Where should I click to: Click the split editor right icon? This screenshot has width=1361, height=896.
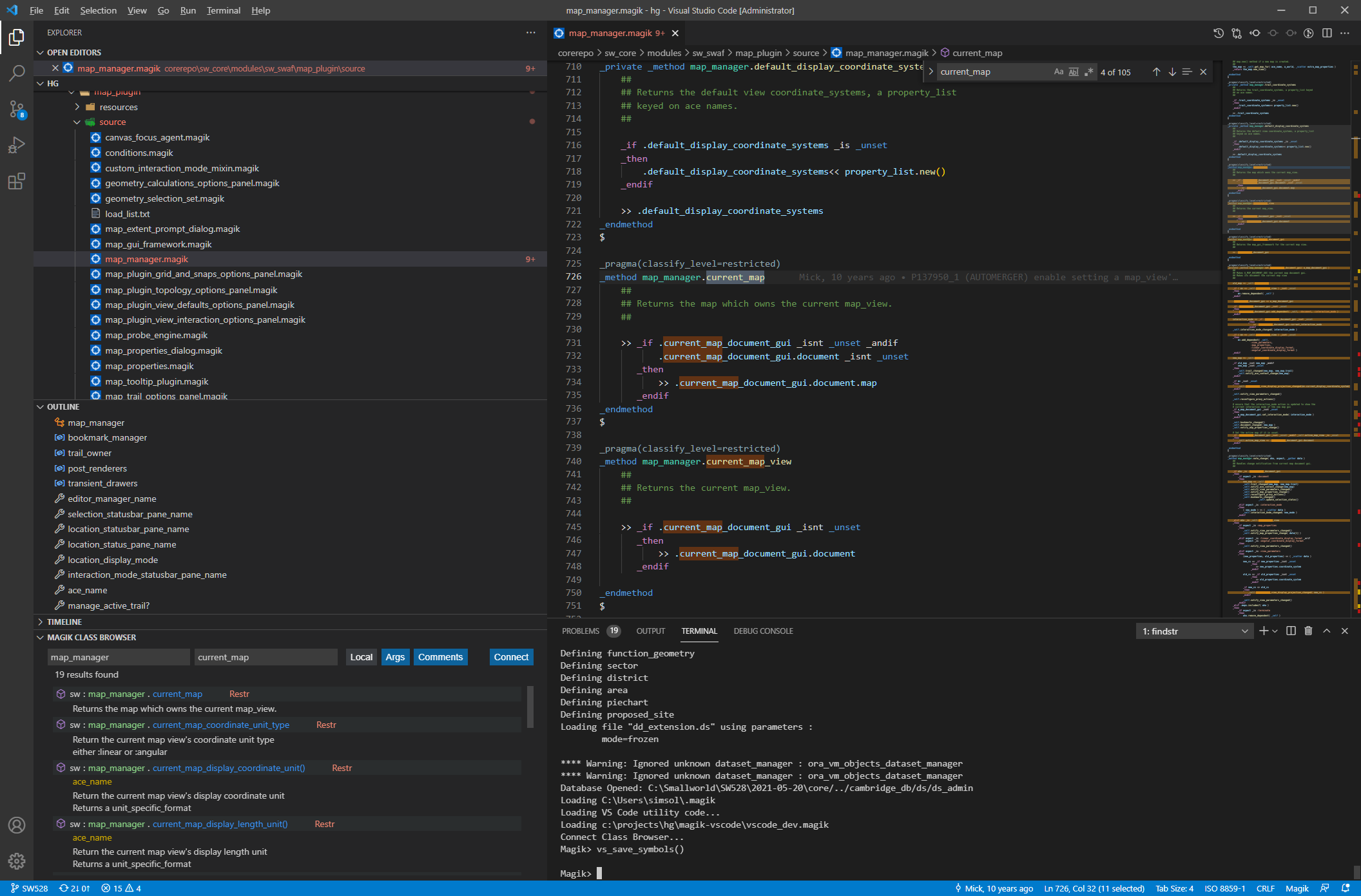pos(1327,33)
